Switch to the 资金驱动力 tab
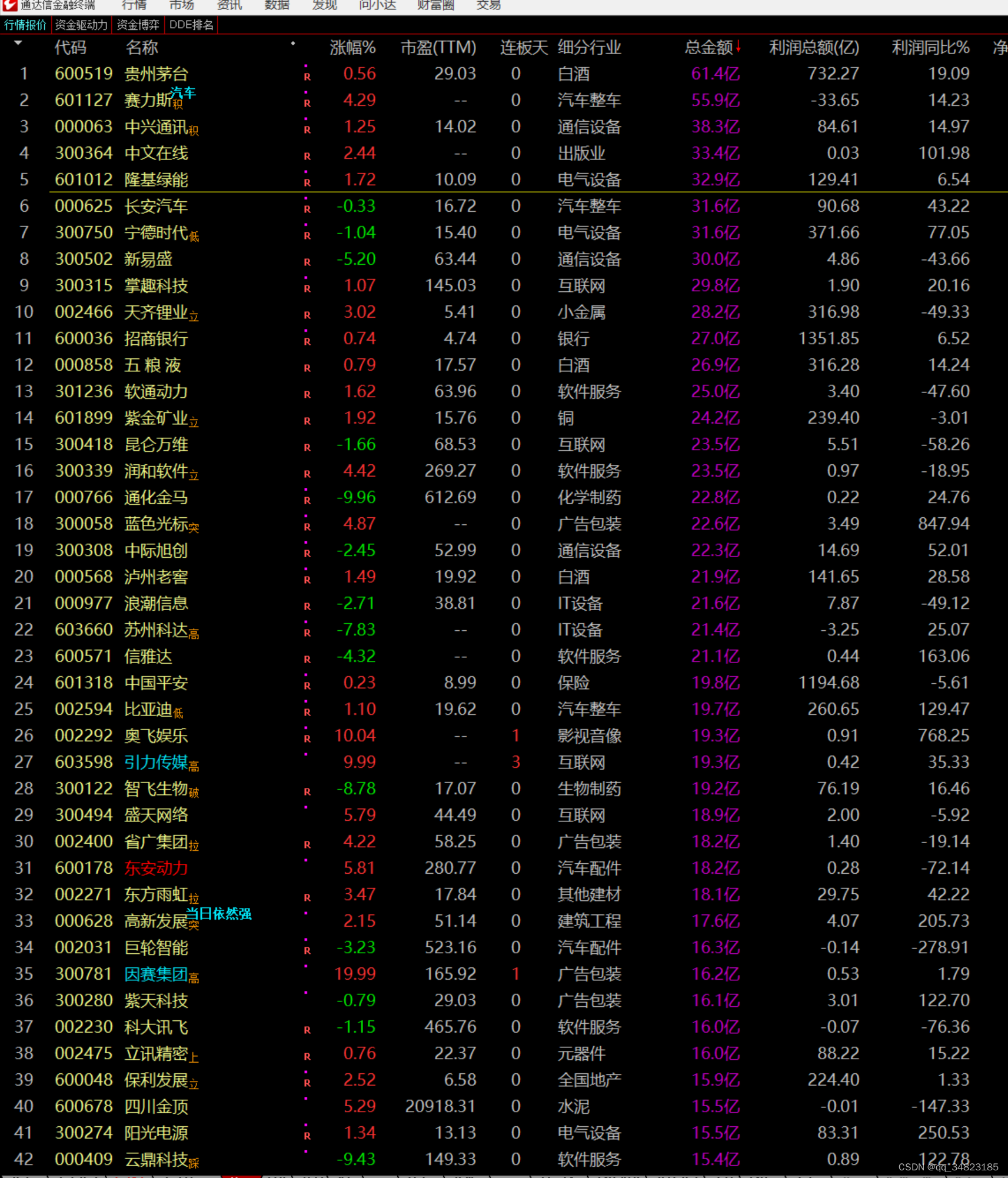 click(81, 25)
